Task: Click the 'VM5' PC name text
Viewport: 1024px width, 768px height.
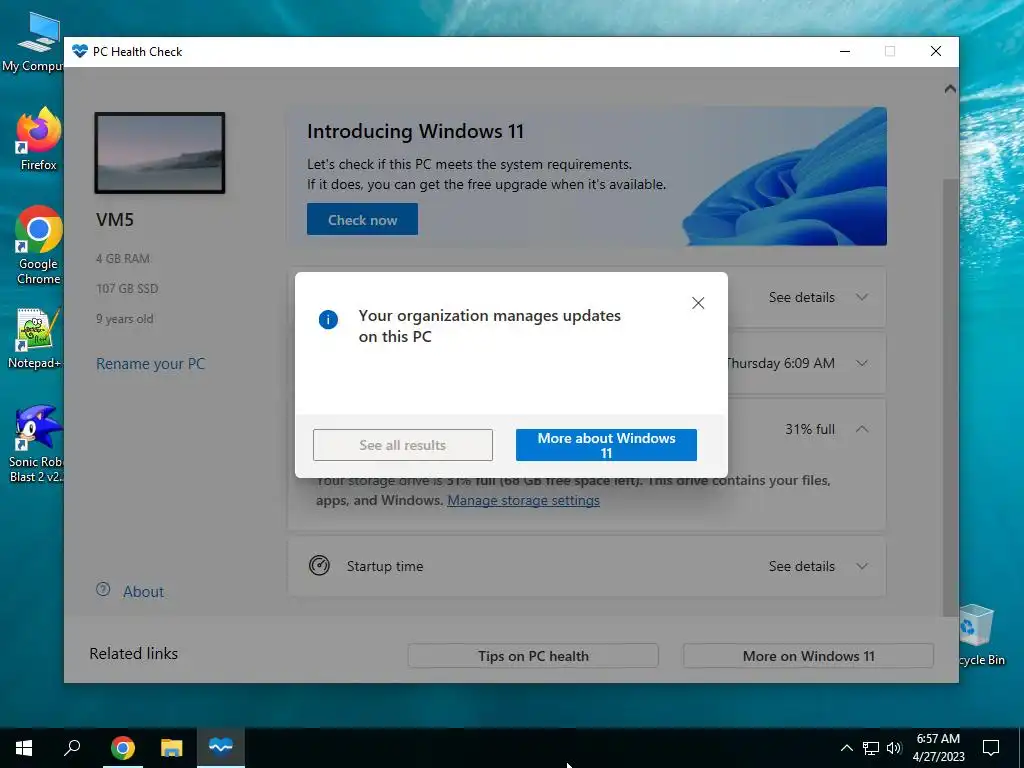Action: (x=115, y=219)
